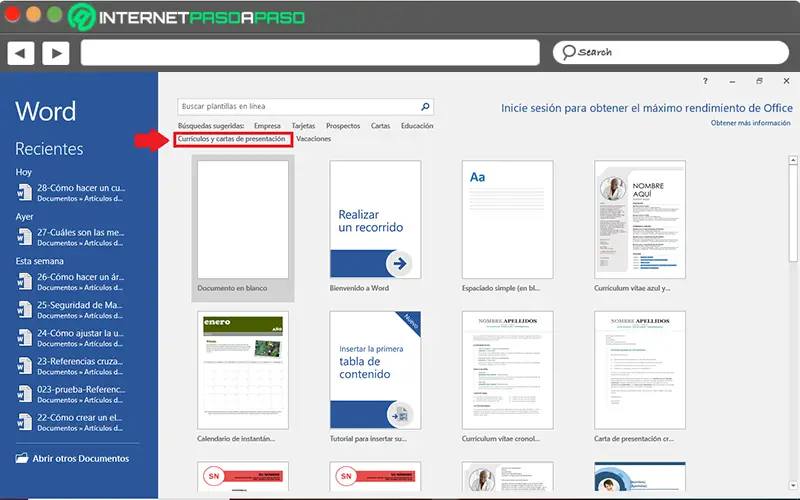This screenshot has width=800, height=500.
Task: Click magnifier icon in the top Search bar
Action: tap(568, 52)
